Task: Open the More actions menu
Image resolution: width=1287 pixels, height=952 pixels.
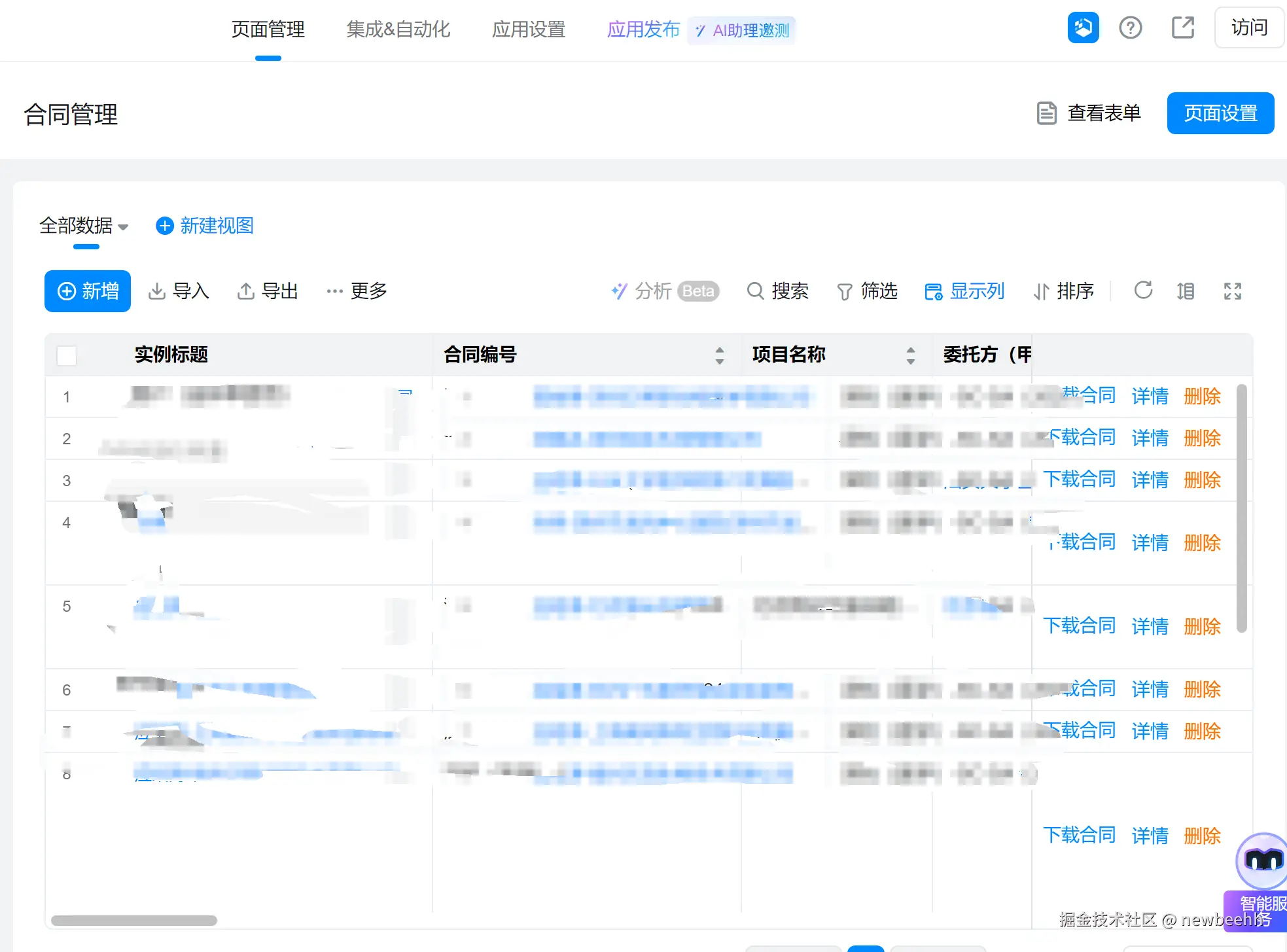Action: point(357,291)
